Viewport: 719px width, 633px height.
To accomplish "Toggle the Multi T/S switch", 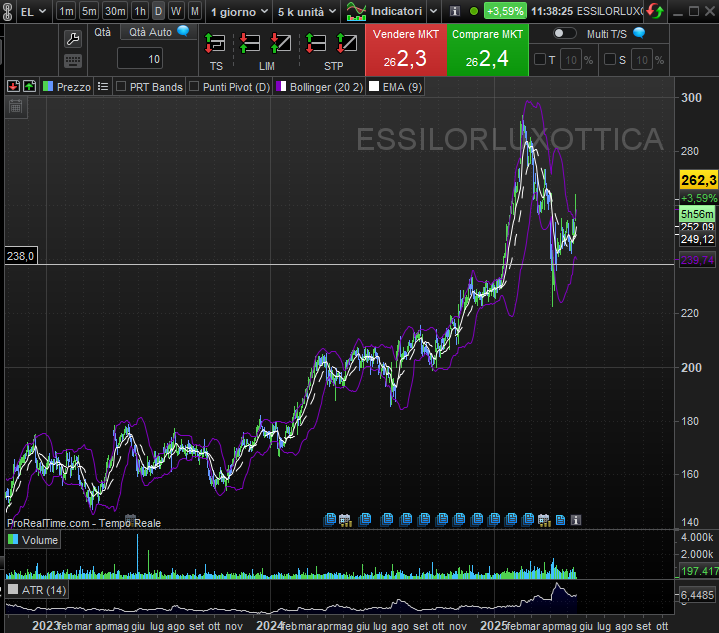I will [x=564, y=33].
